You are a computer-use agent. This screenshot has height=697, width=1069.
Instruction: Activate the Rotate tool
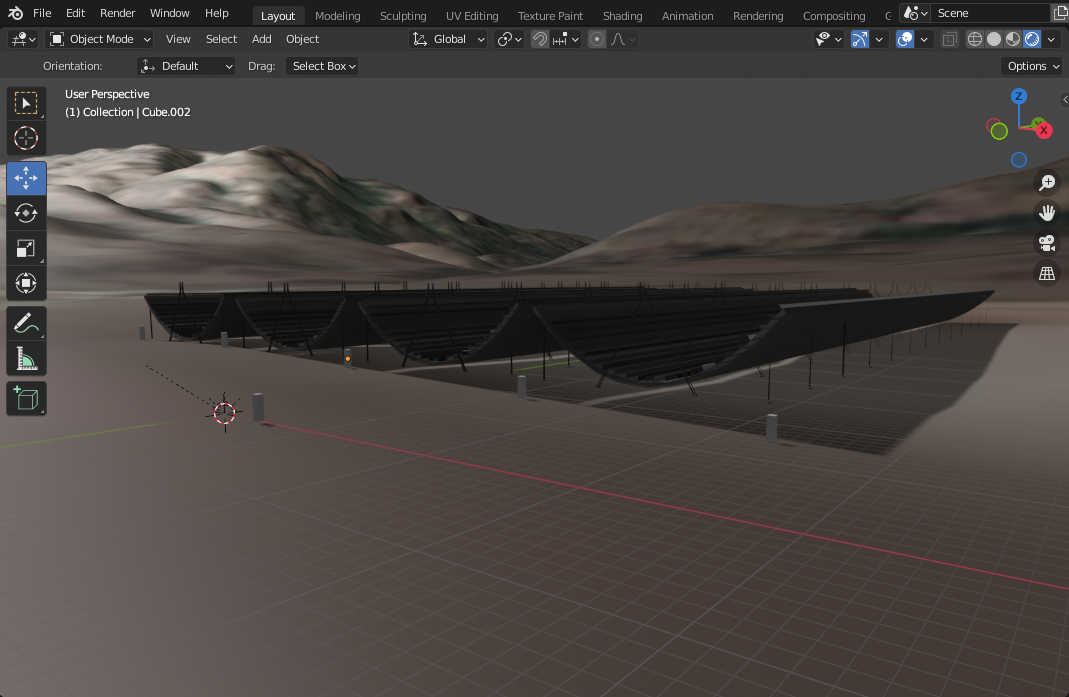[x=26, y=212]
